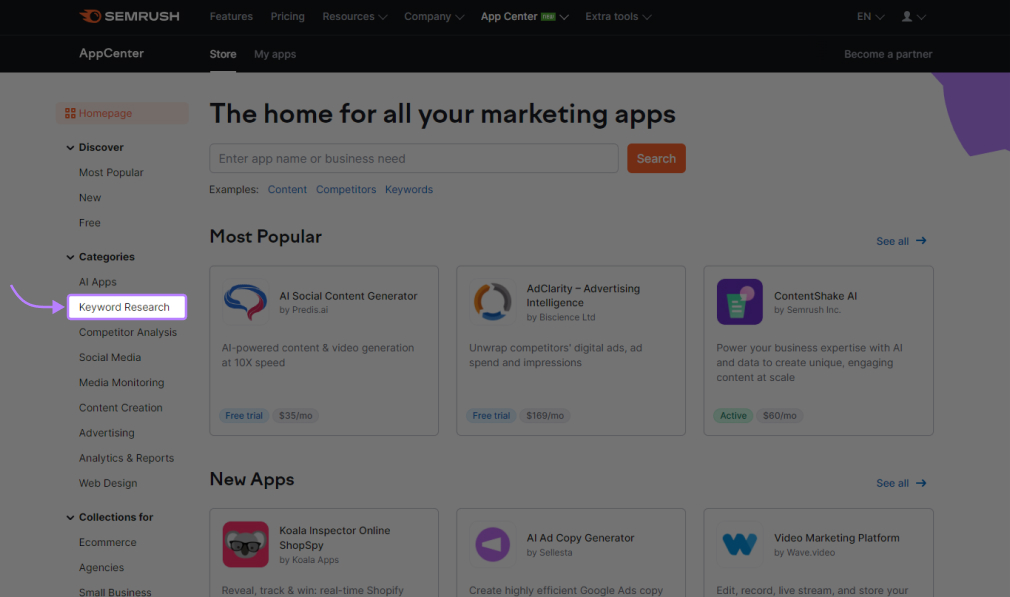Open the Extra tools dropdown
Viewport: 1010px width, 597px height.
point(618,17)
